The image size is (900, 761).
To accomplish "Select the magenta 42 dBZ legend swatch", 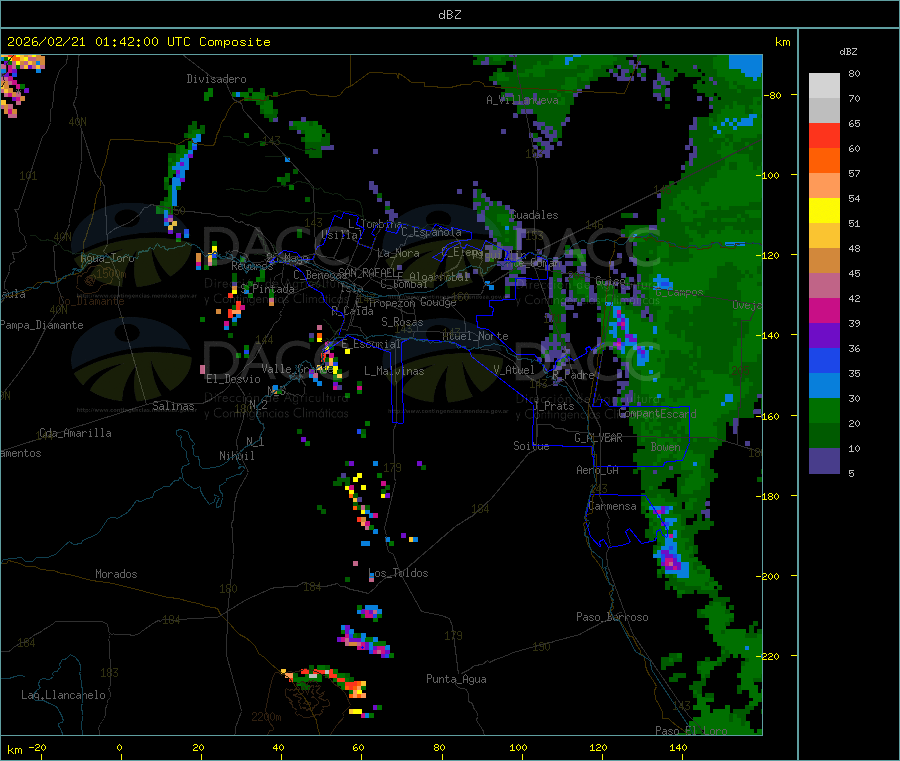I will click(x=824, y=310).
